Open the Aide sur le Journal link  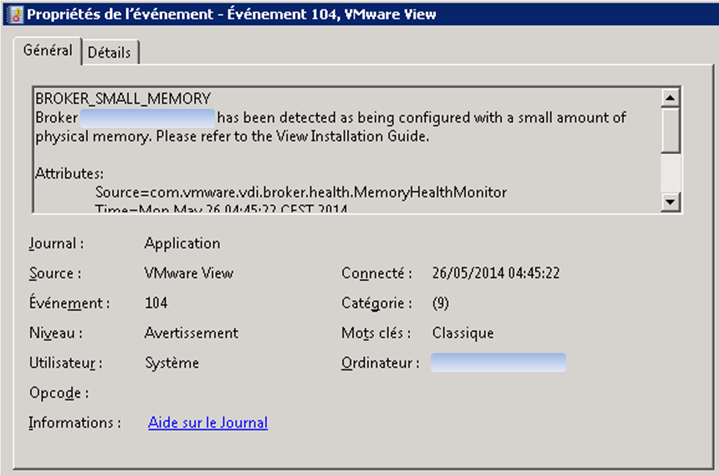coord(208,423)
